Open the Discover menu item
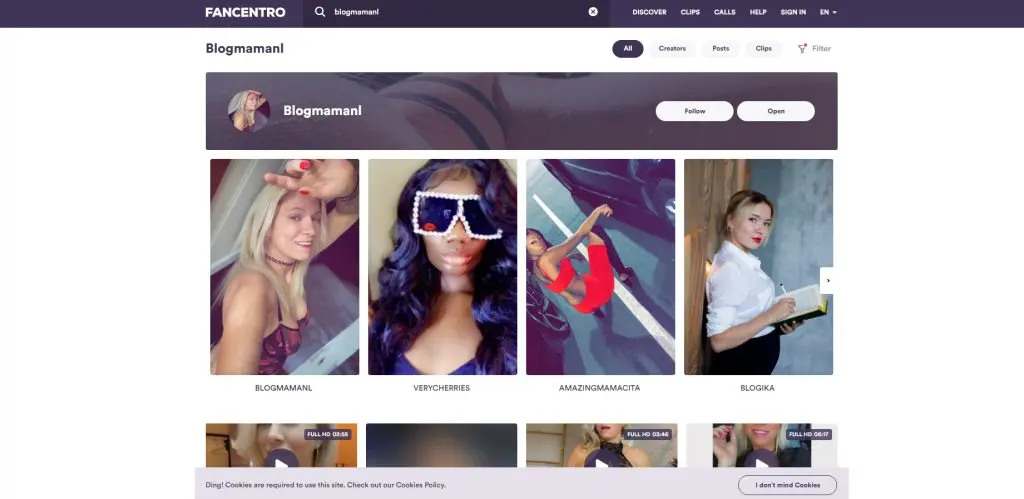Image resolution: width=1024 pixels, height=499 pixels. click(649, 12)
